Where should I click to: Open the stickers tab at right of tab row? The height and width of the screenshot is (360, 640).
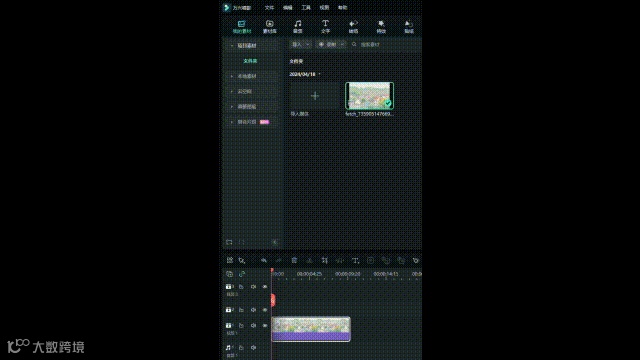(409, 27)
